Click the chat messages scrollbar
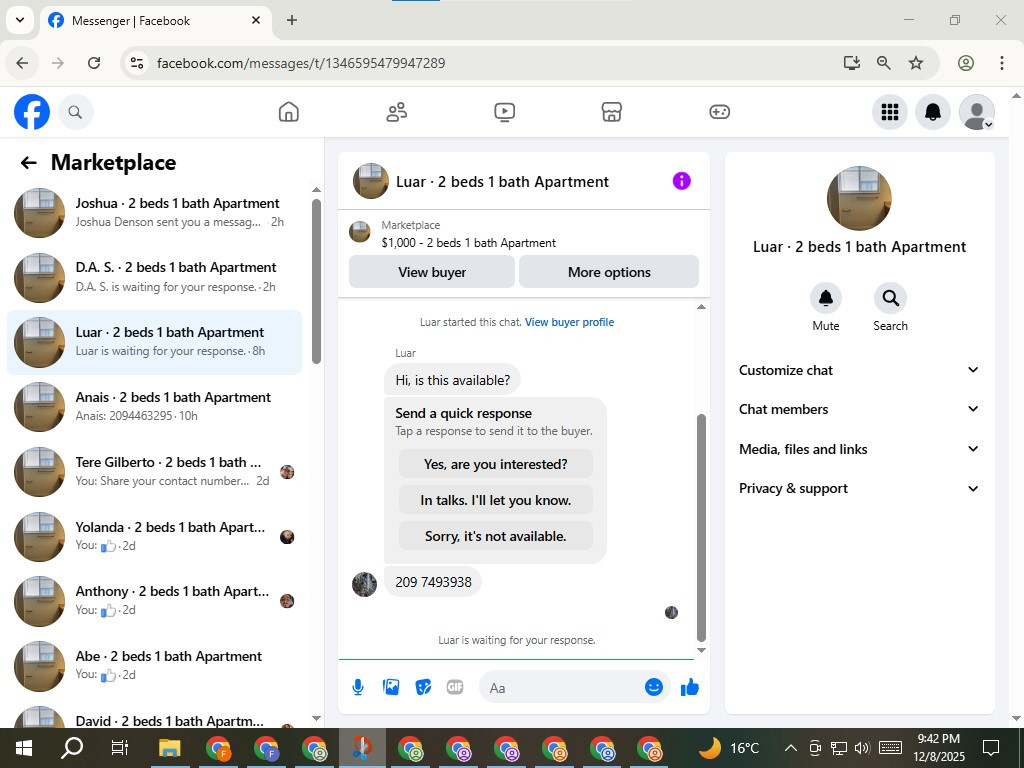 (x=701, y=528)
